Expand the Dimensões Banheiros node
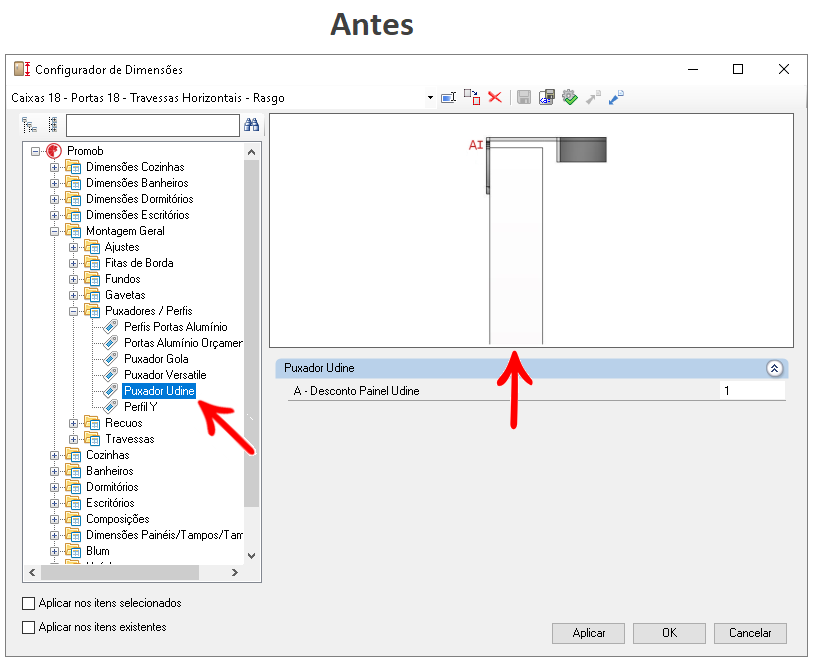 [x=54, y=184]
